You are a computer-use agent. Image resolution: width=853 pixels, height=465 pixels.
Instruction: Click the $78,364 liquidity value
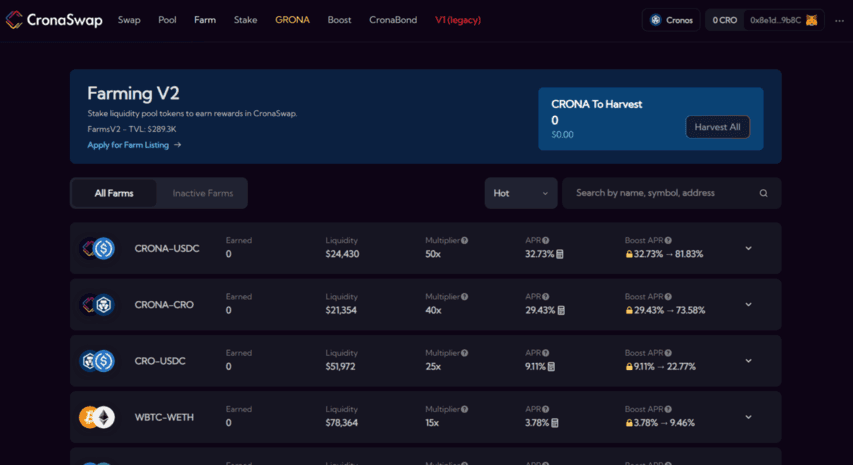click(342, 423)
